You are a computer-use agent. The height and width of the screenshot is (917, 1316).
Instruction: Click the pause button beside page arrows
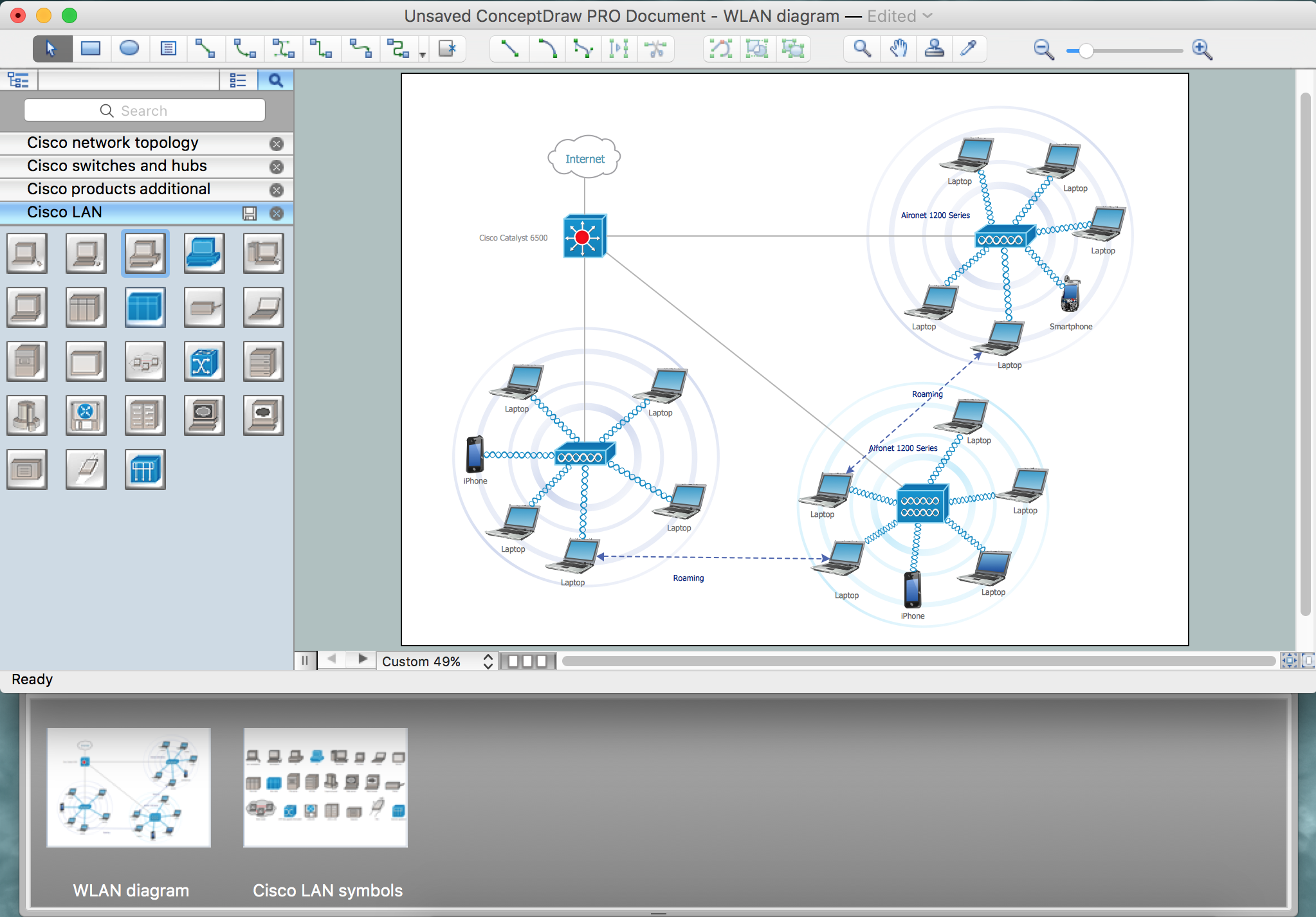(305, 660)
